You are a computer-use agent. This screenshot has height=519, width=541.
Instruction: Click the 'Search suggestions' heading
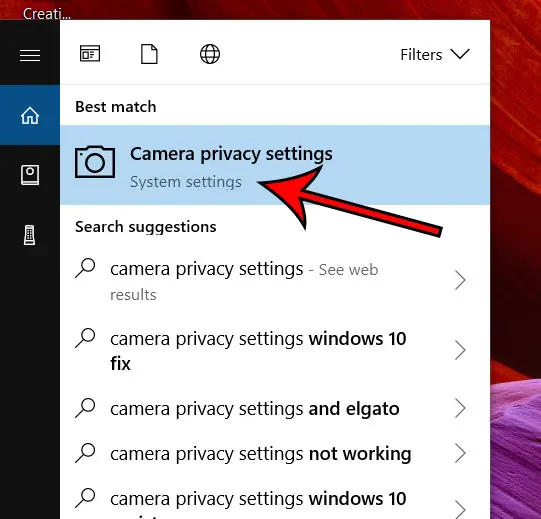coord(146,227)
